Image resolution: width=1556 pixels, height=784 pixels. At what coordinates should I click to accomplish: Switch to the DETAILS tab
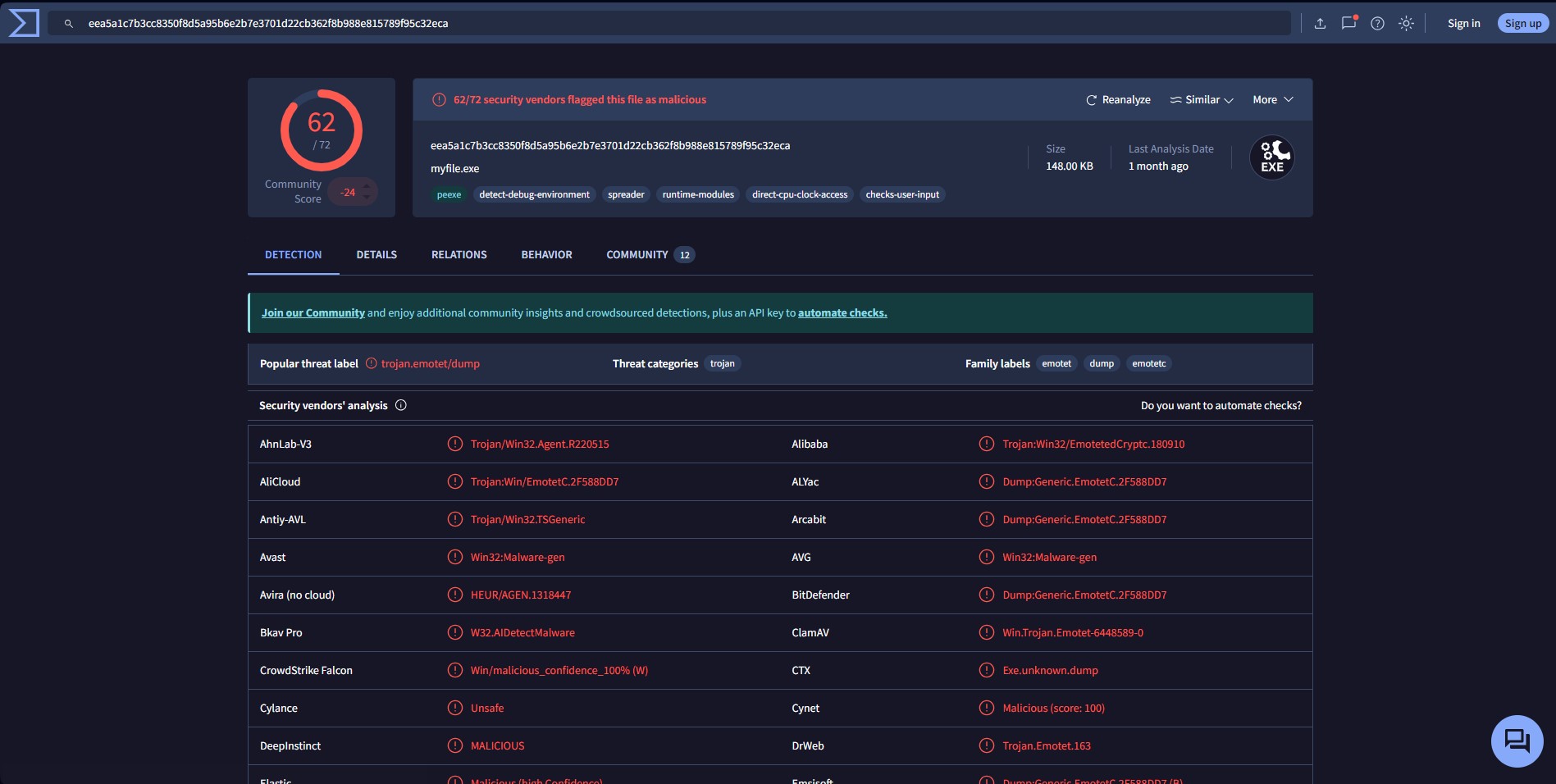[x=376, y=255]
